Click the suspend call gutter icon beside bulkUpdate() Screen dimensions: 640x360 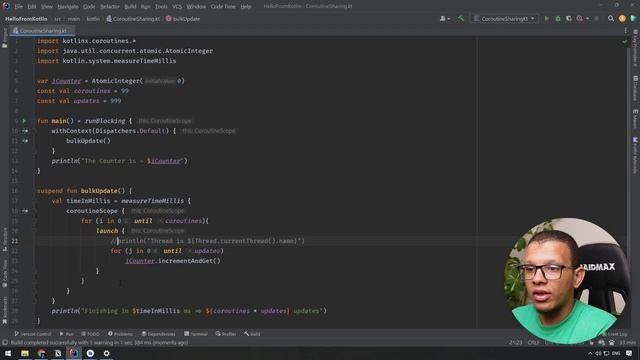(x=25, y=141)
